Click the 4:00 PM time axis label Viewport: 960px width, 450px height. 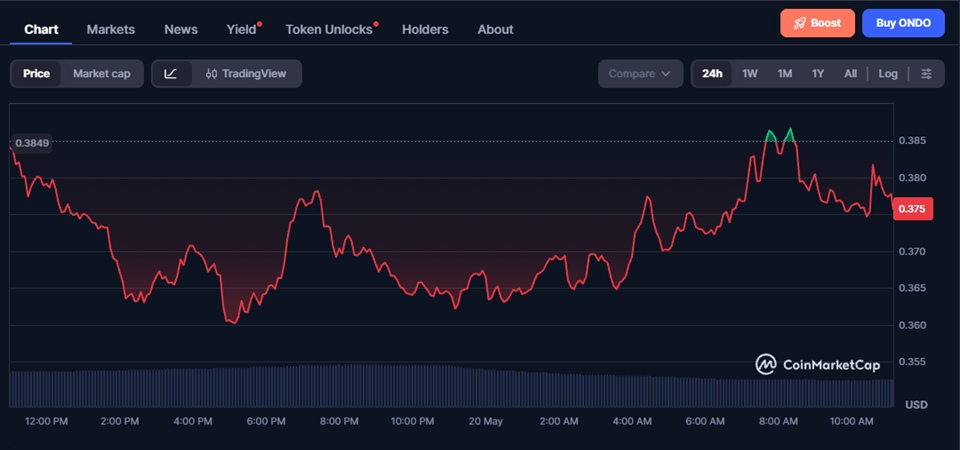coord(192,421)
